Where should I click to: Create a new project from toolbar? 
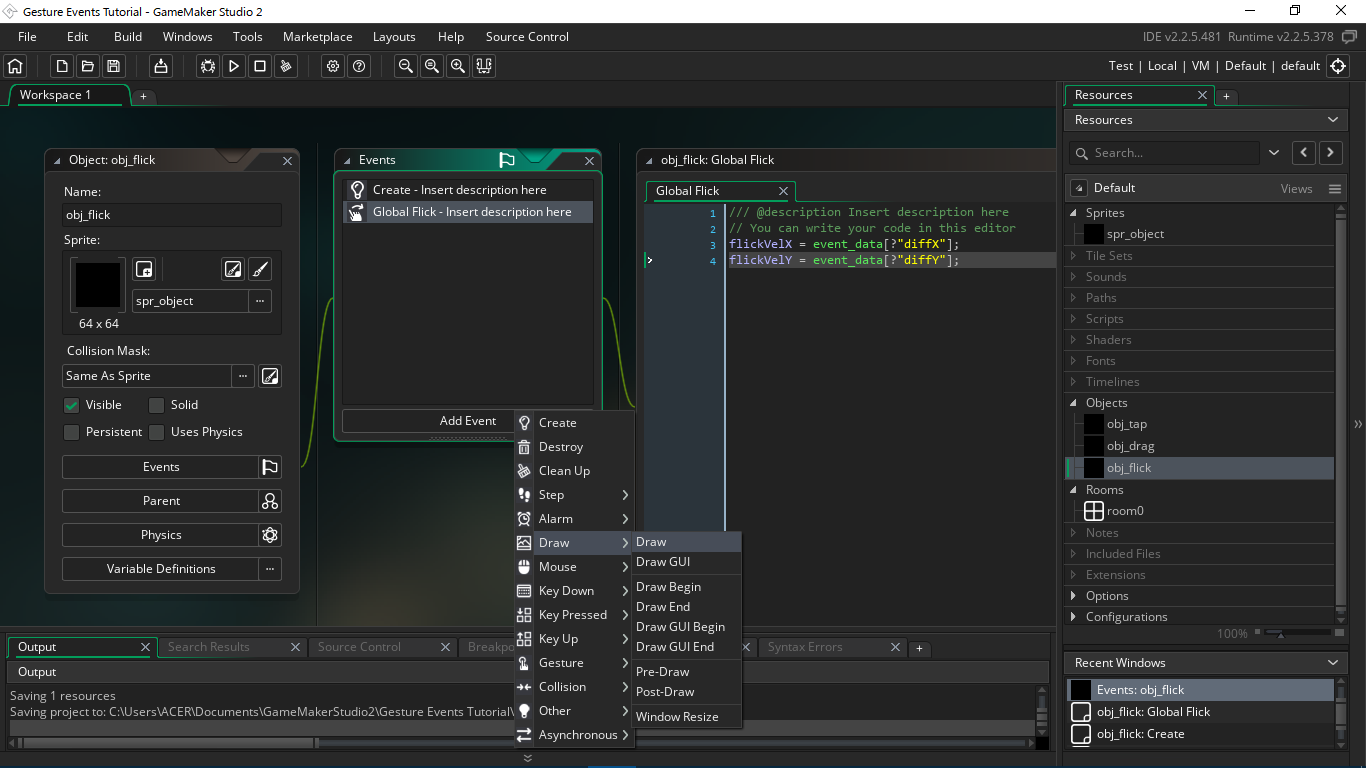coord(62,66)
